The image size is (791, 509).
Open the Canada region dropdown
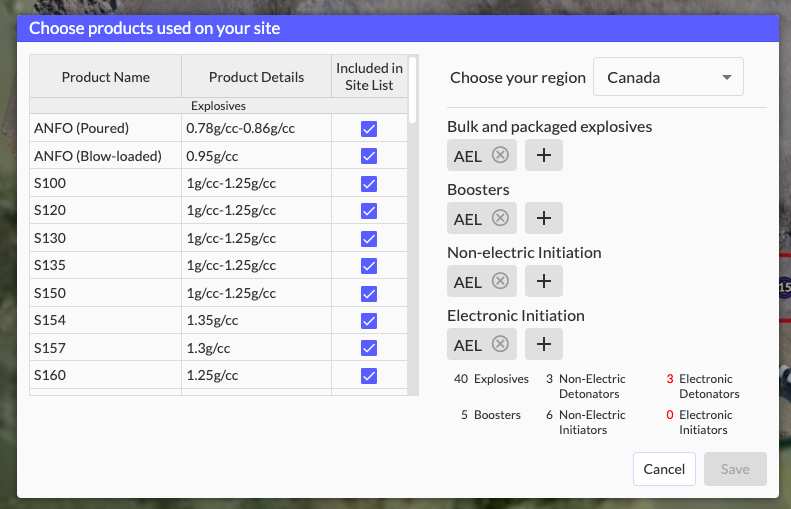click(x=668, y=77)
